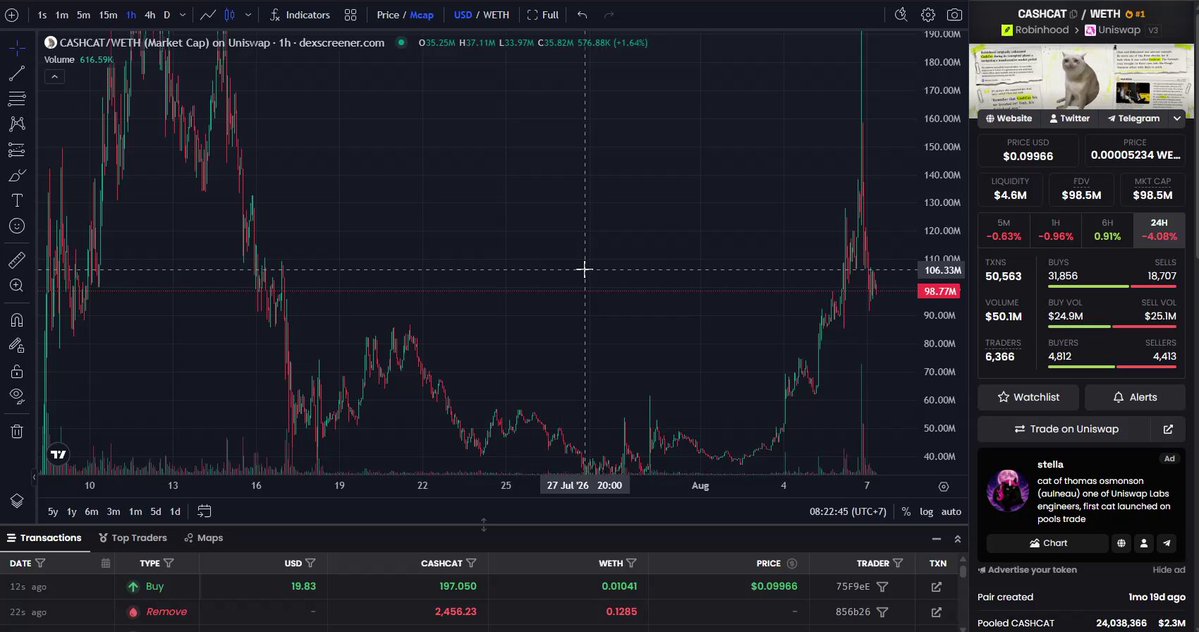
Task: Open the go-to-date calendar
Action: 204,511
